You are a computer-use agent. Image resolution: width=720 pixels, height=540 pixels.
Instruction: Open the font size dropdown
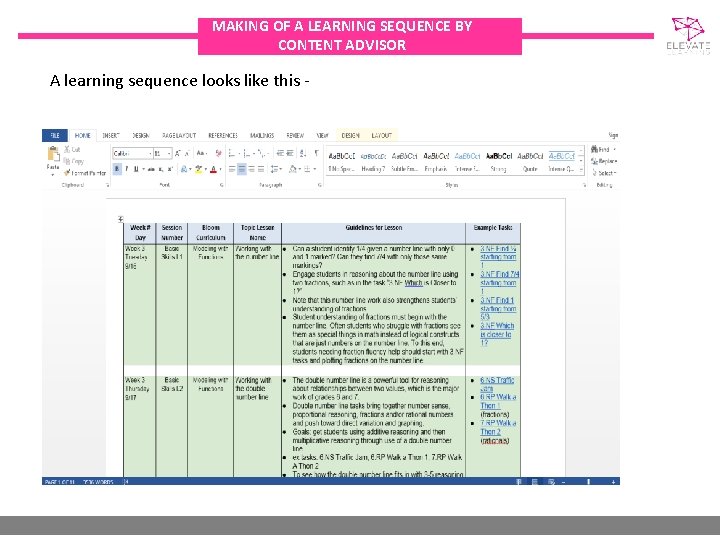point(169,153)
